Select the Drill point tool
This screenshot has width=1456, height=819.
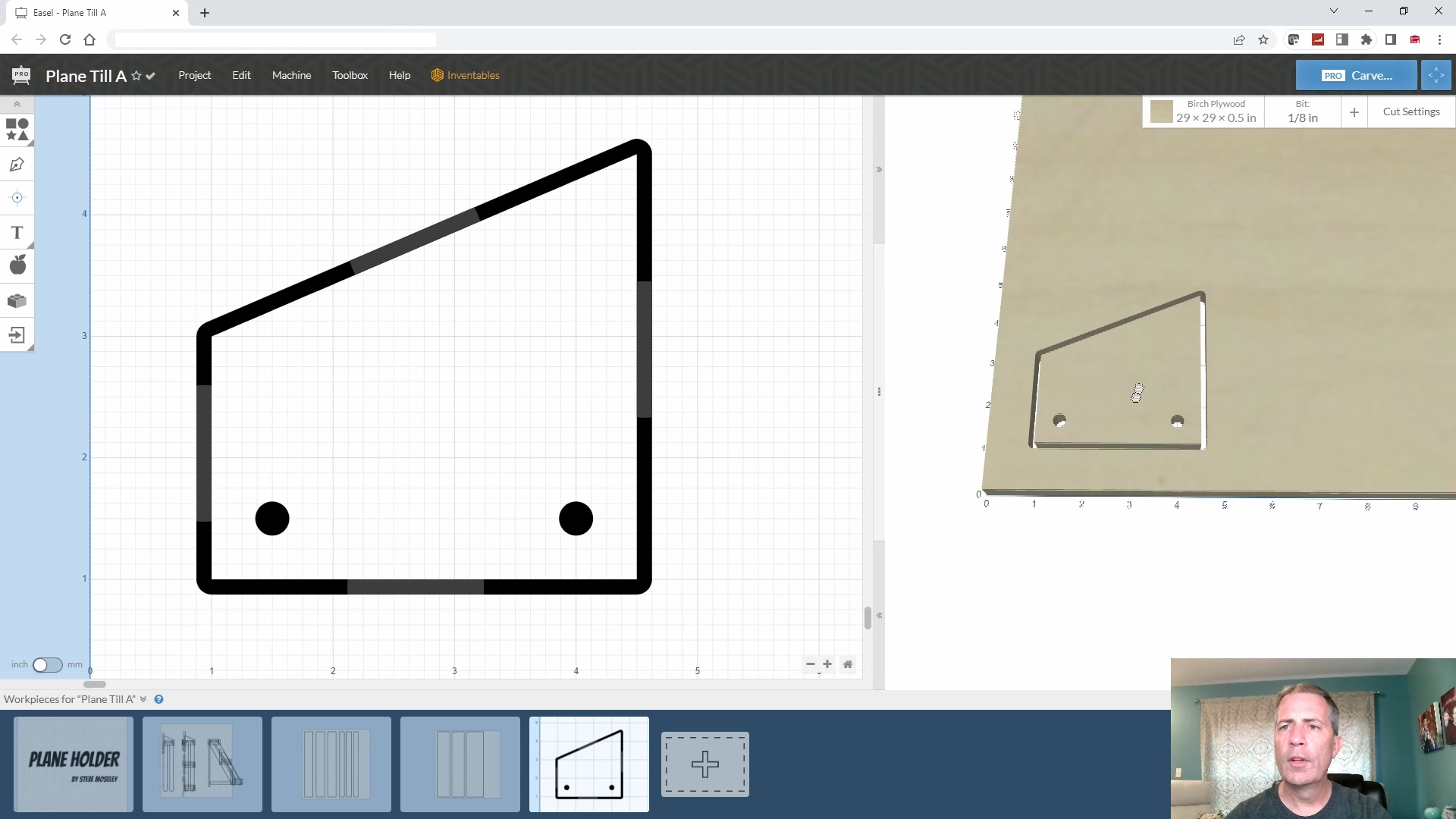point(17,198)
